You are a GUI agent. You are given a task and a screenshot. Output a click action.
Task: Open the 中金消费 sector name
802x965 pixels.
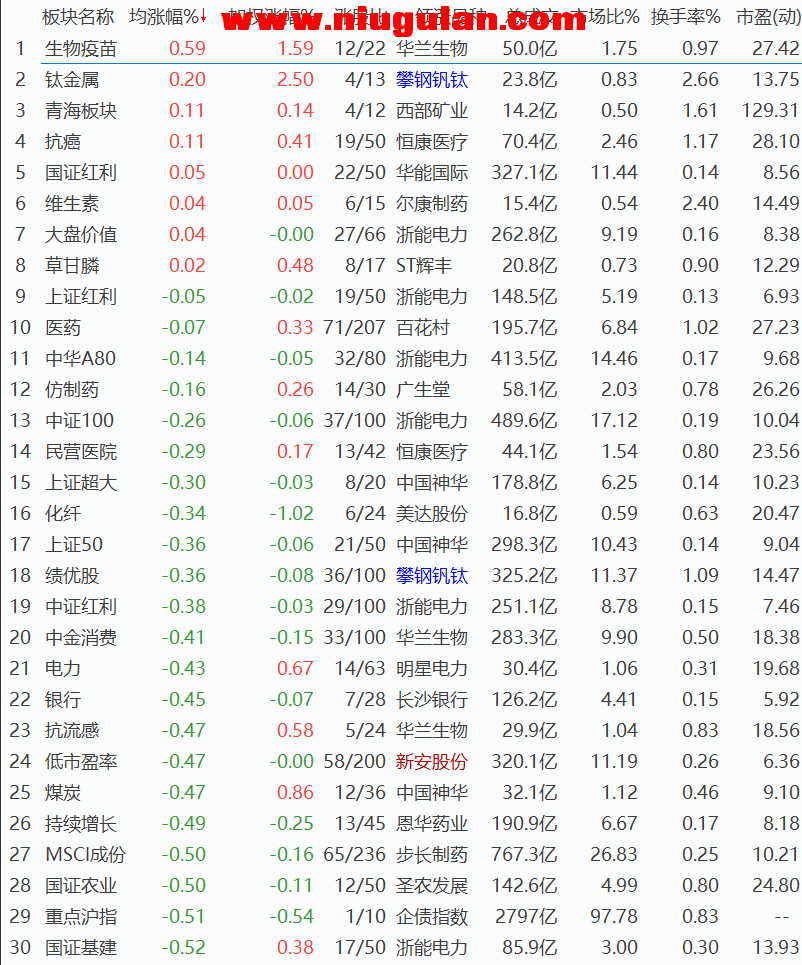click(x=81, y=638)
